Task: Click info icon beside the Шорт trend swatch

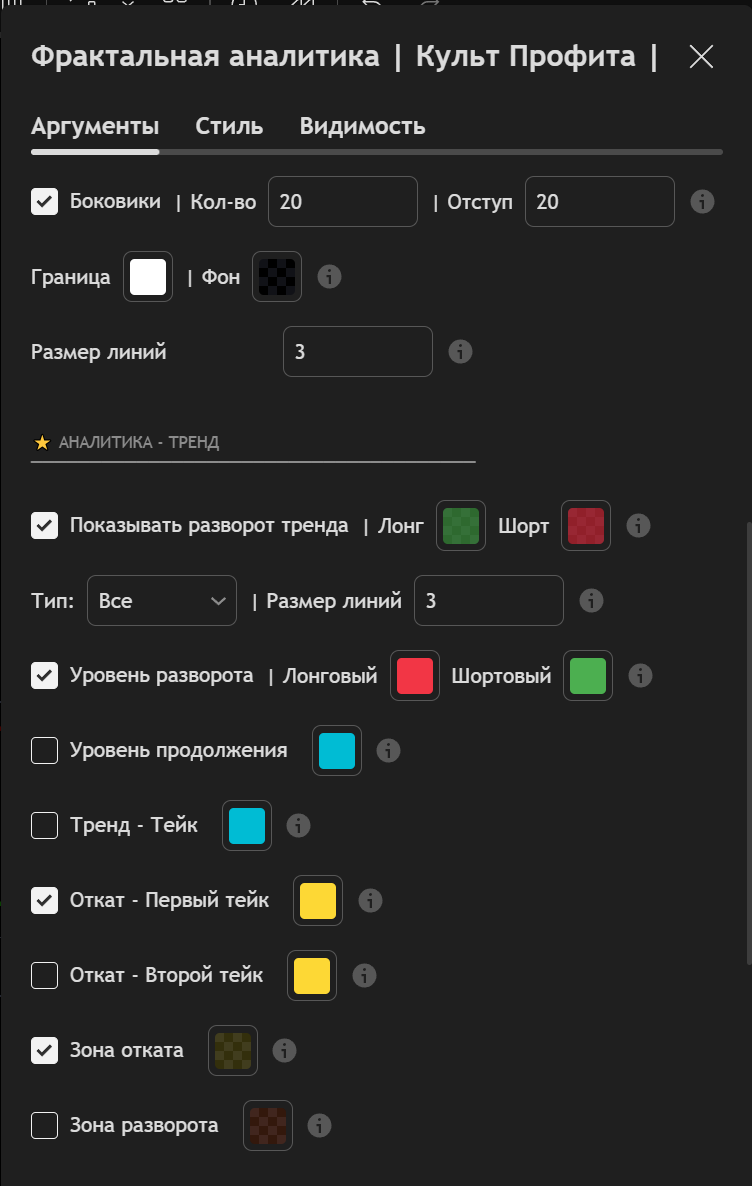Action: (638, 526)
